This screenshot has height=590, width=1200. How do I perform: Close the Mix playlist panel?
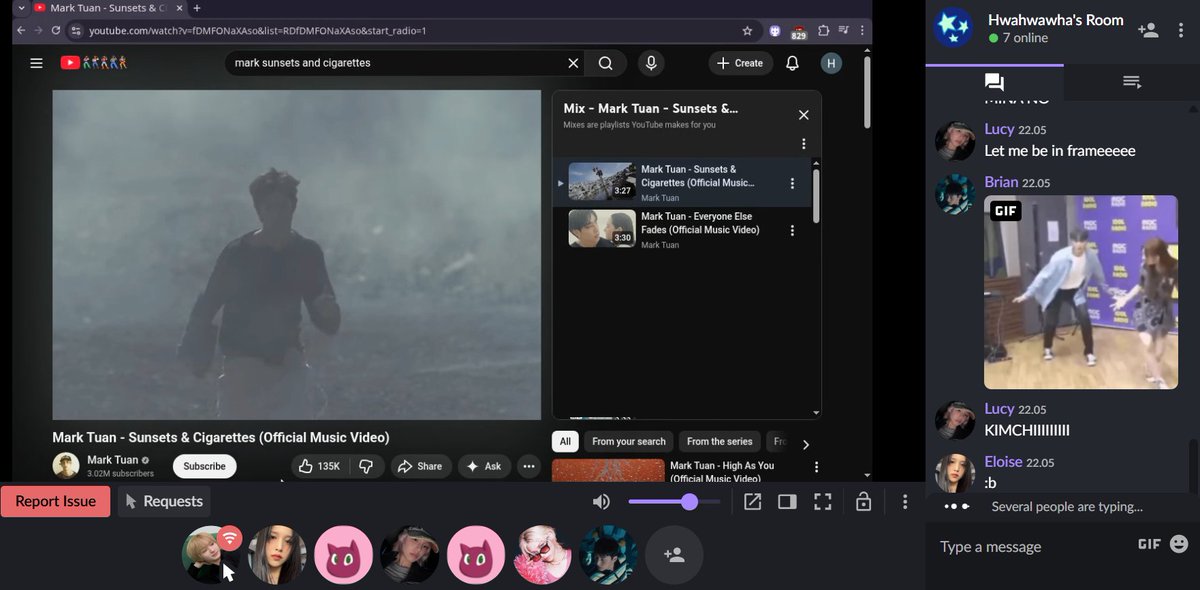pos(803,115)
